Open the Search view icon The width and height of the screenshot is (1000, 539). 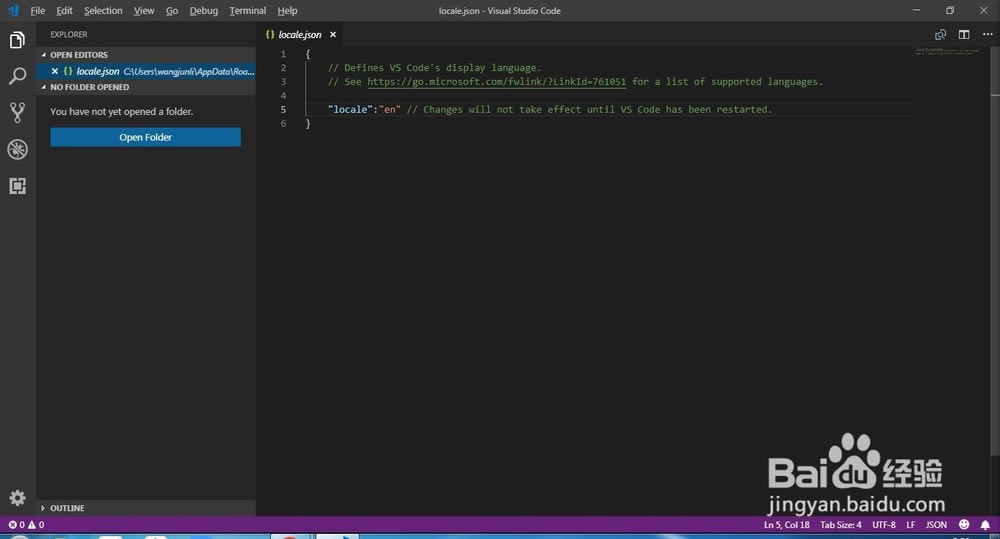pos(17,76)
